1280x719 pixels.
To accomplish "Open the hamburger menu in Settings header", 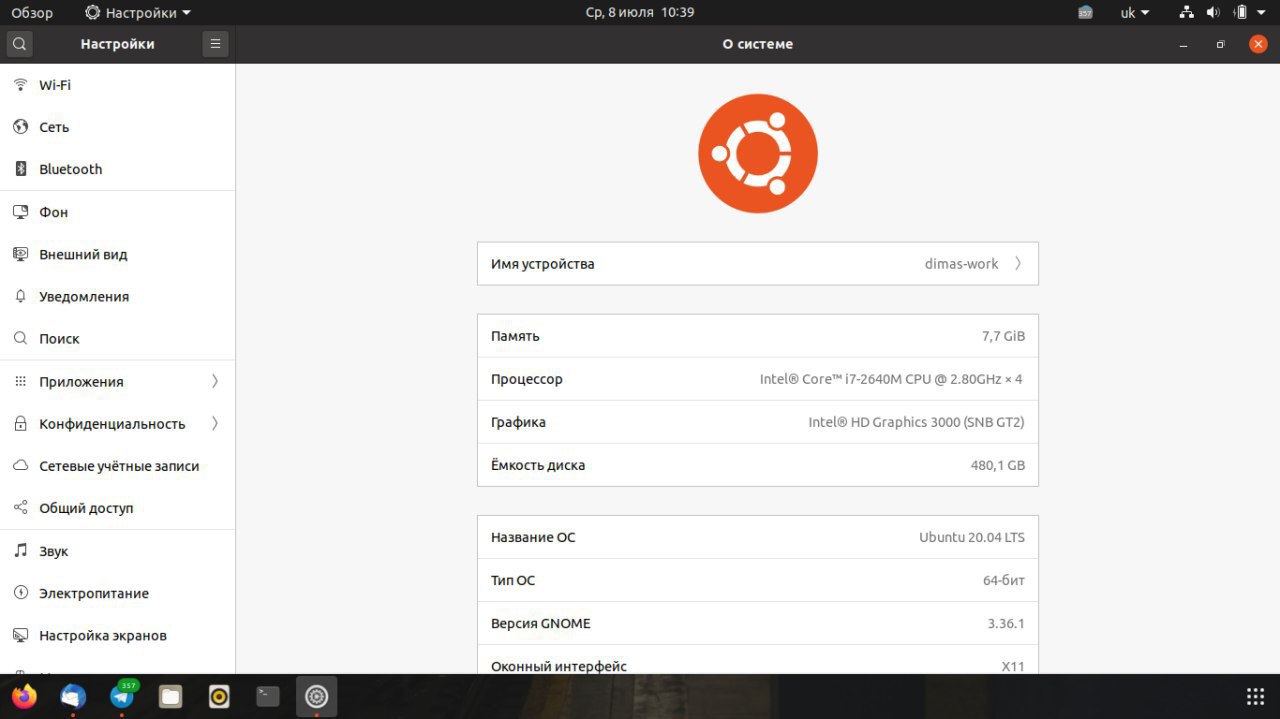I will click(215, 44).
